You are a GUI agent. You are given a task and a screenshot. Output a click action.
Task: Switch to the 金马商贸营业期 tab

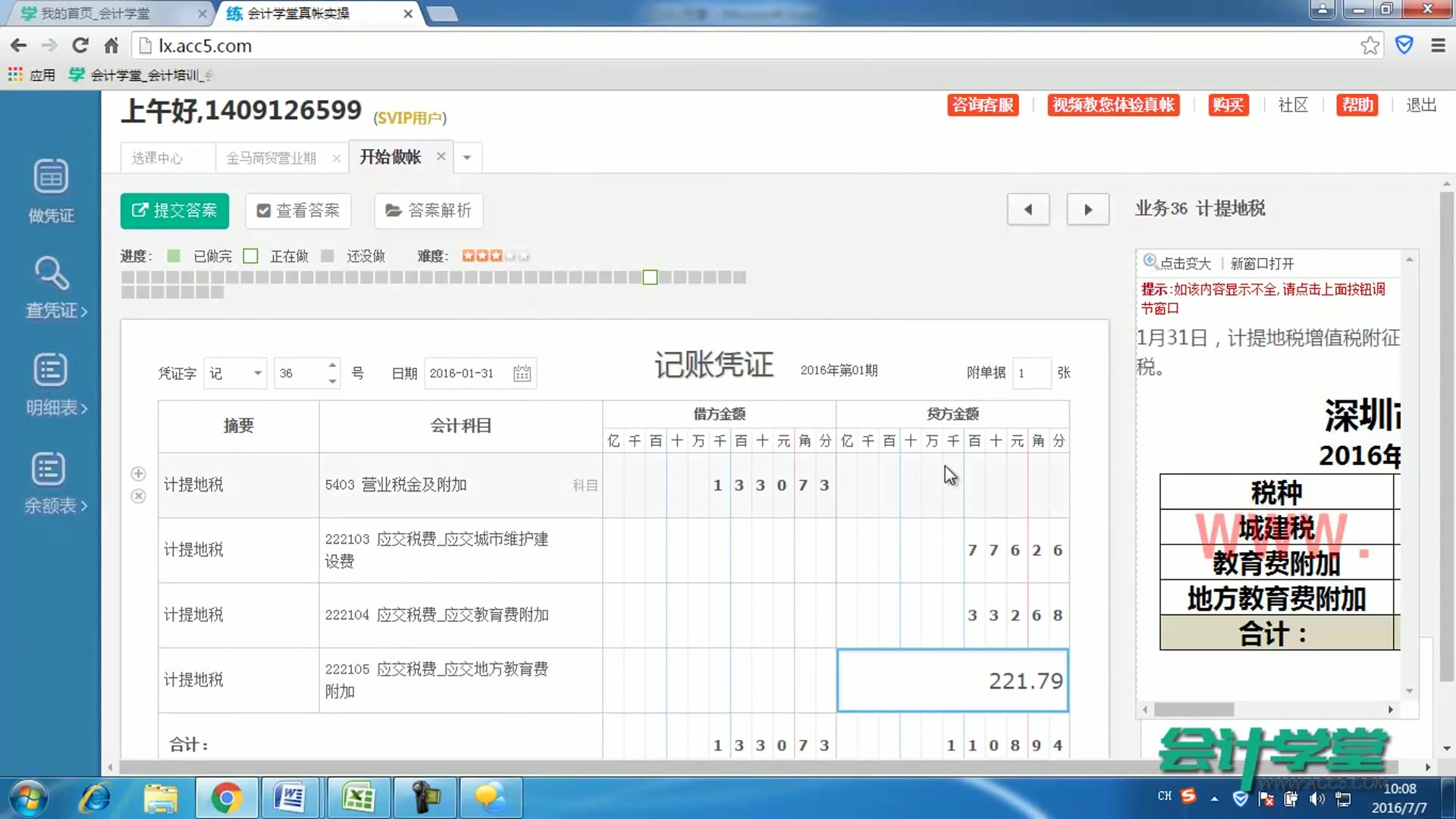click(271, 157)
